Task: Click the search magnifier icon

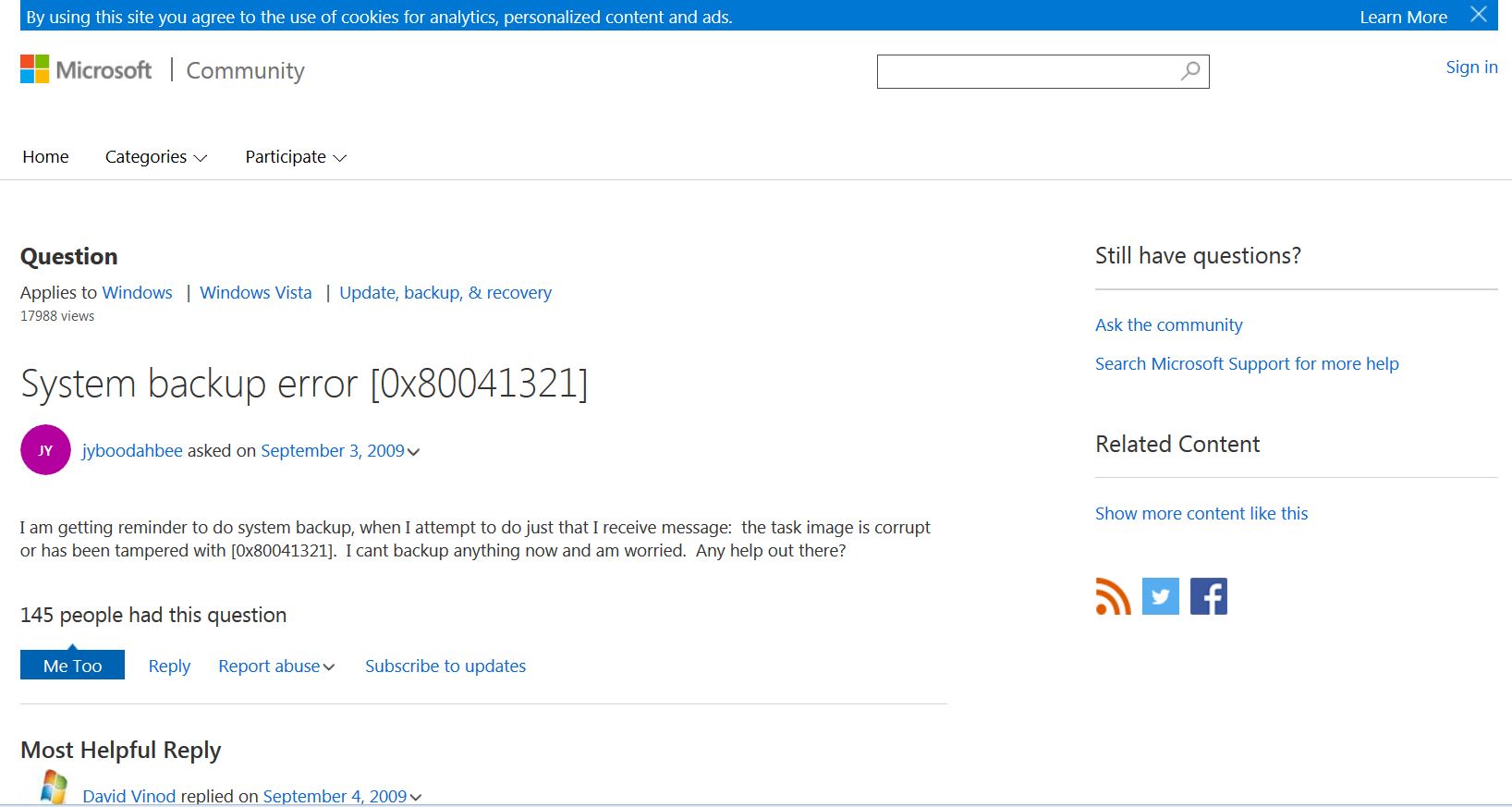Action: 1190,71
